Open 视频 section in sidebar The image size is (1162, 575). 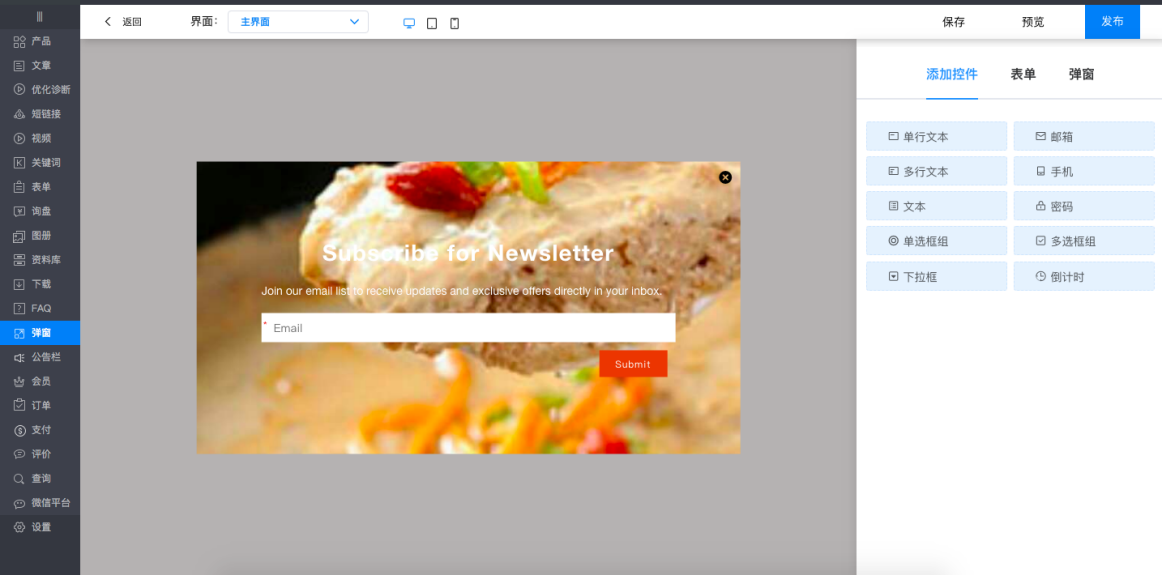pyautogui.click(x=40, y=138)
